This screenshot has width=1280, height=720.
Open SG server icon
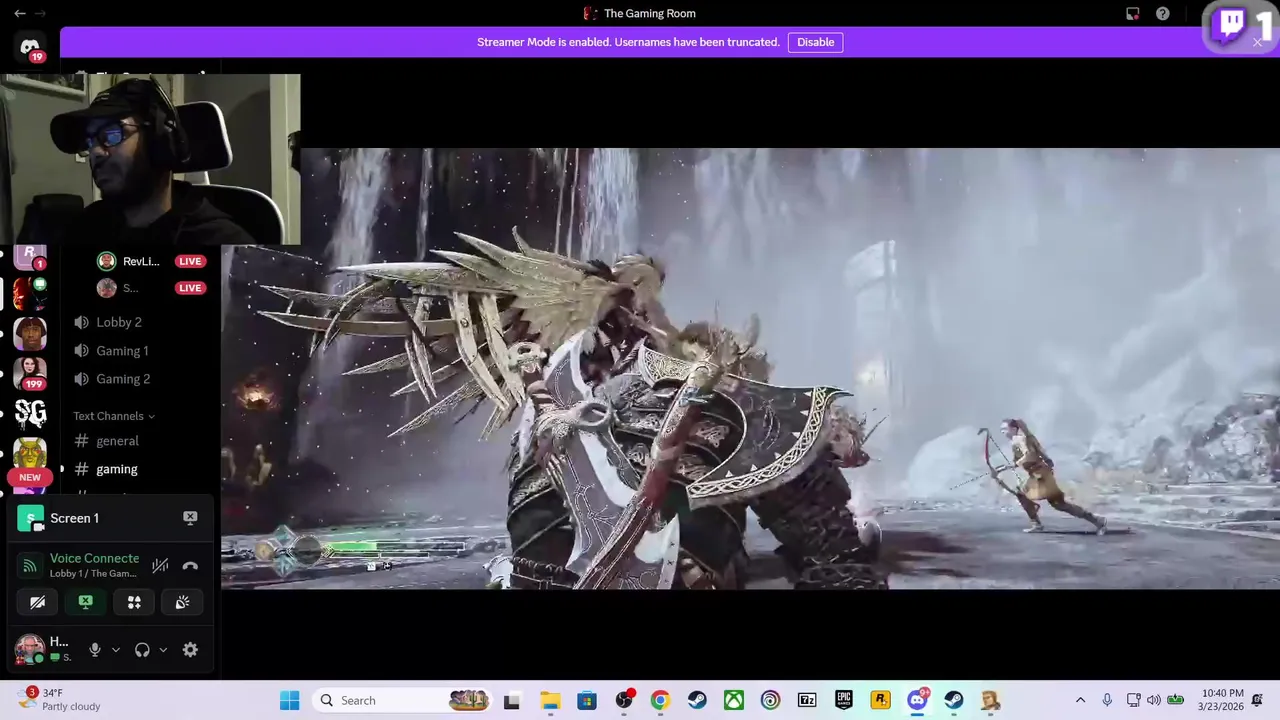click(30, 412)
